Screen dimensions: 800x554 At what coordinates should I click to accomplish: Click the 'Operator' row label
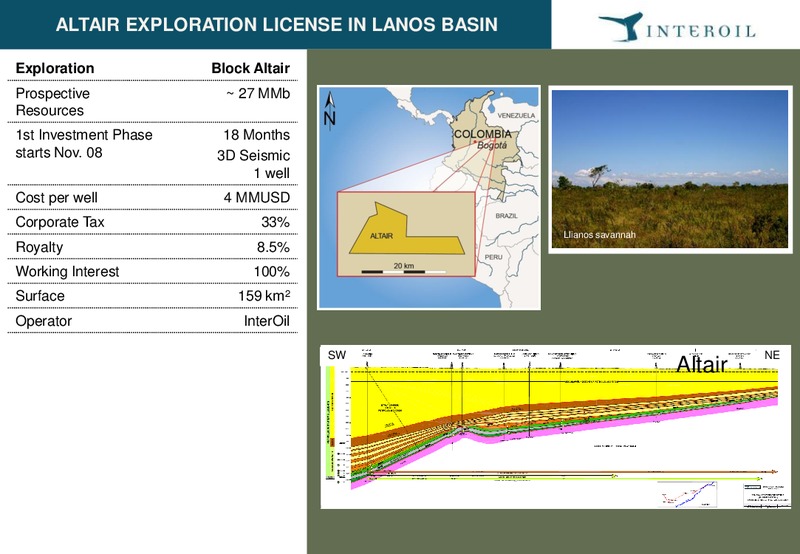click(x=43, y=321)
